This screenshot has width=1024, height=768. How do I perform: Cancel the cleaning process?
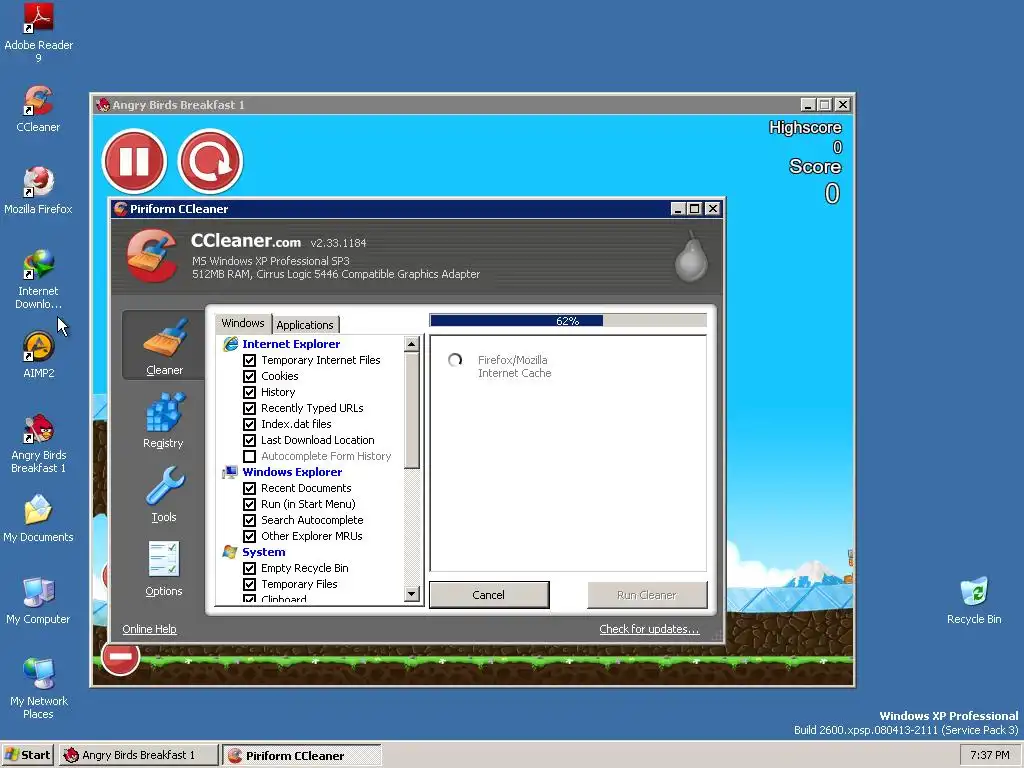pyautogui.click(x=488, y=595)
